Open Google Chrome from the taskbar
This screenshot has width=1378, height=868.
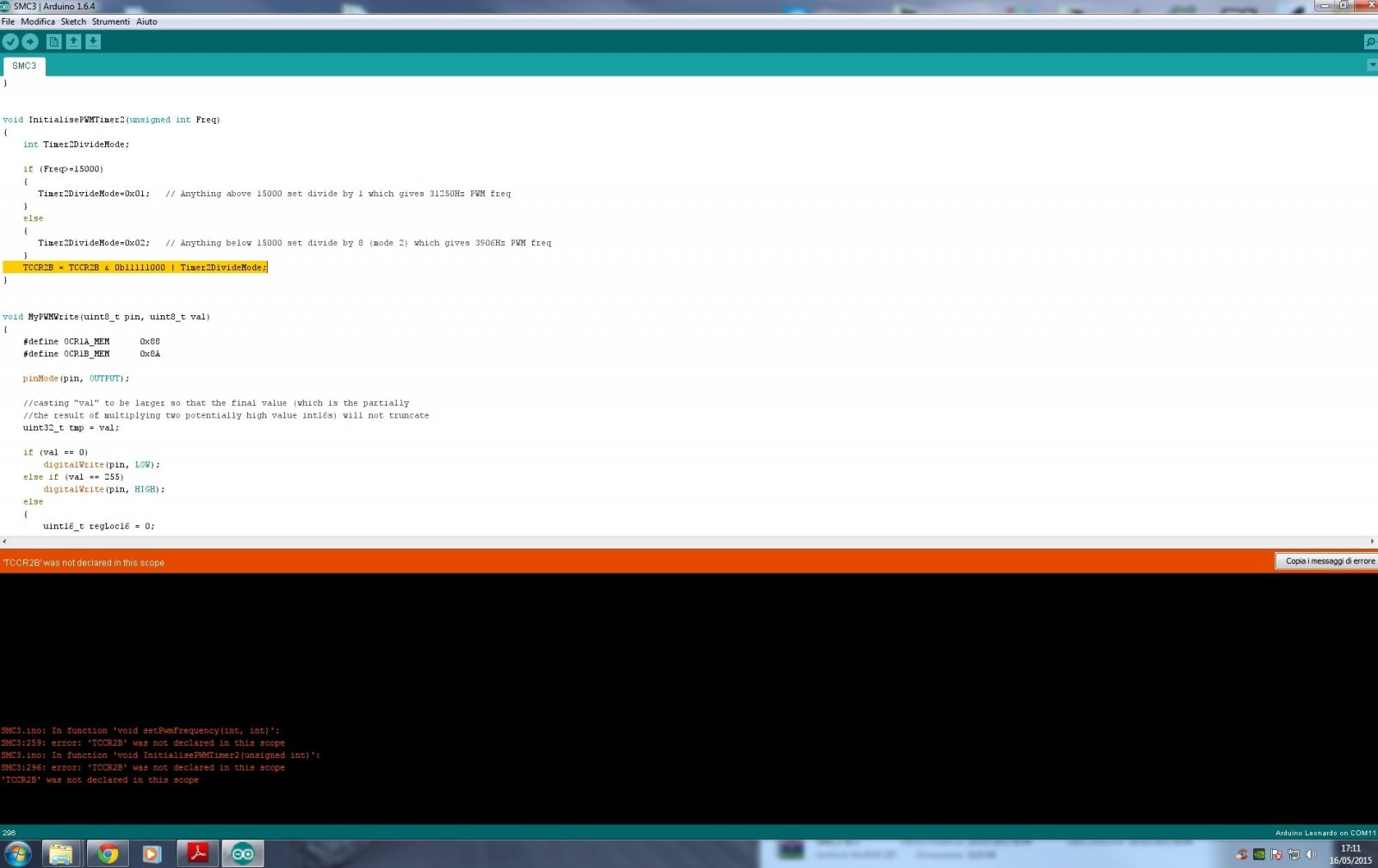tap(108, 854)
